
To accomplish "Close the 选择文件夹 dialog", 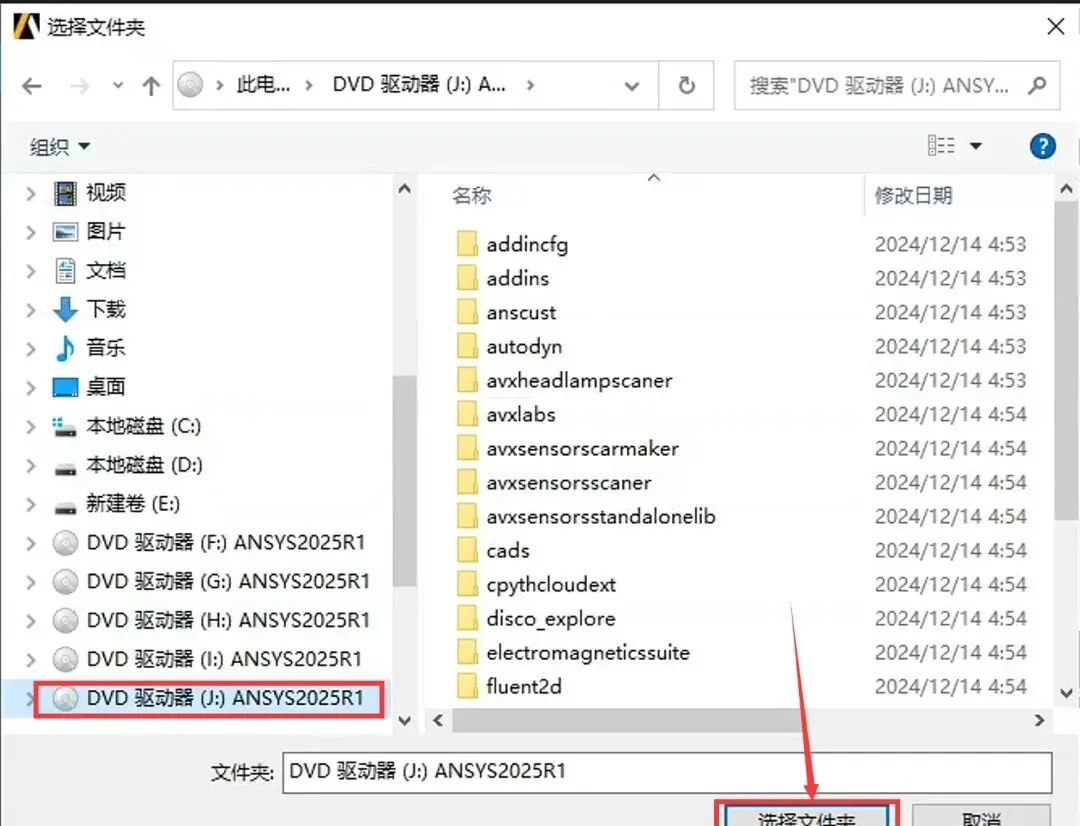I will tap(1055, 27).
